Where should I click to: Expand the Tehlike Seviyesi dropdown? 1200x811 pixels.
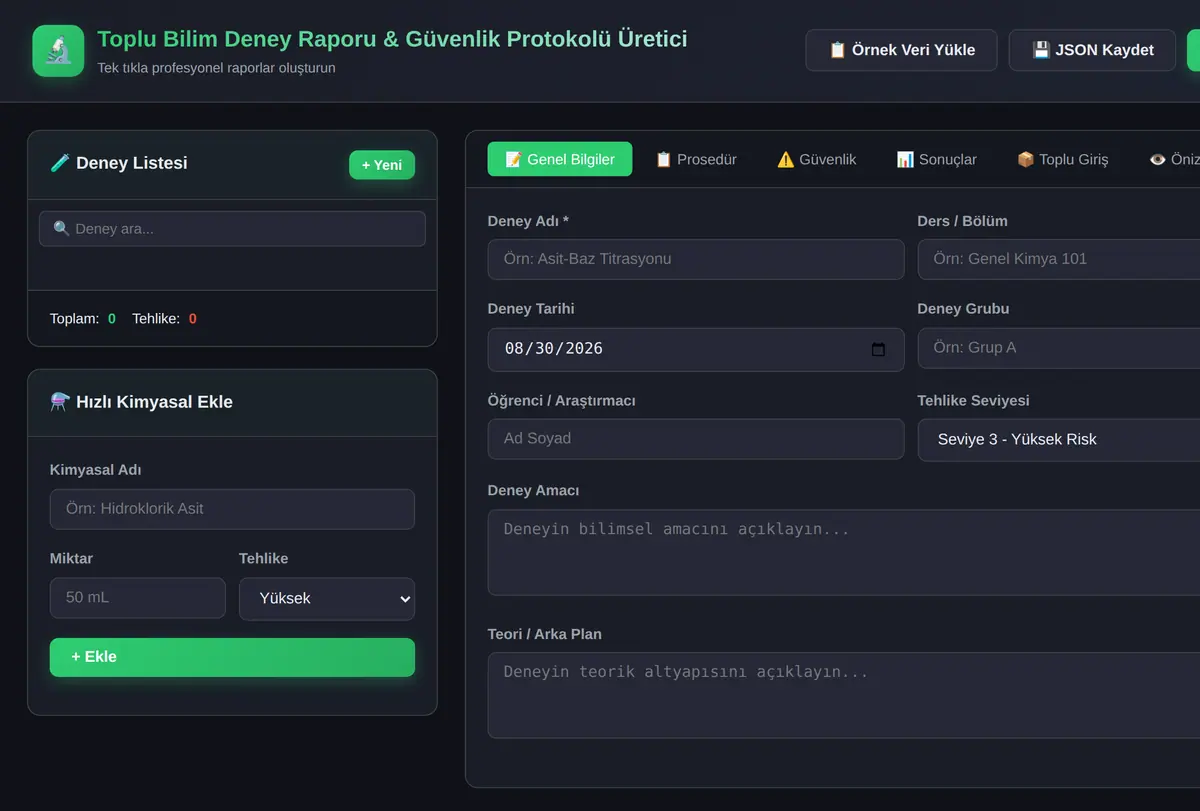(1059, 439)
